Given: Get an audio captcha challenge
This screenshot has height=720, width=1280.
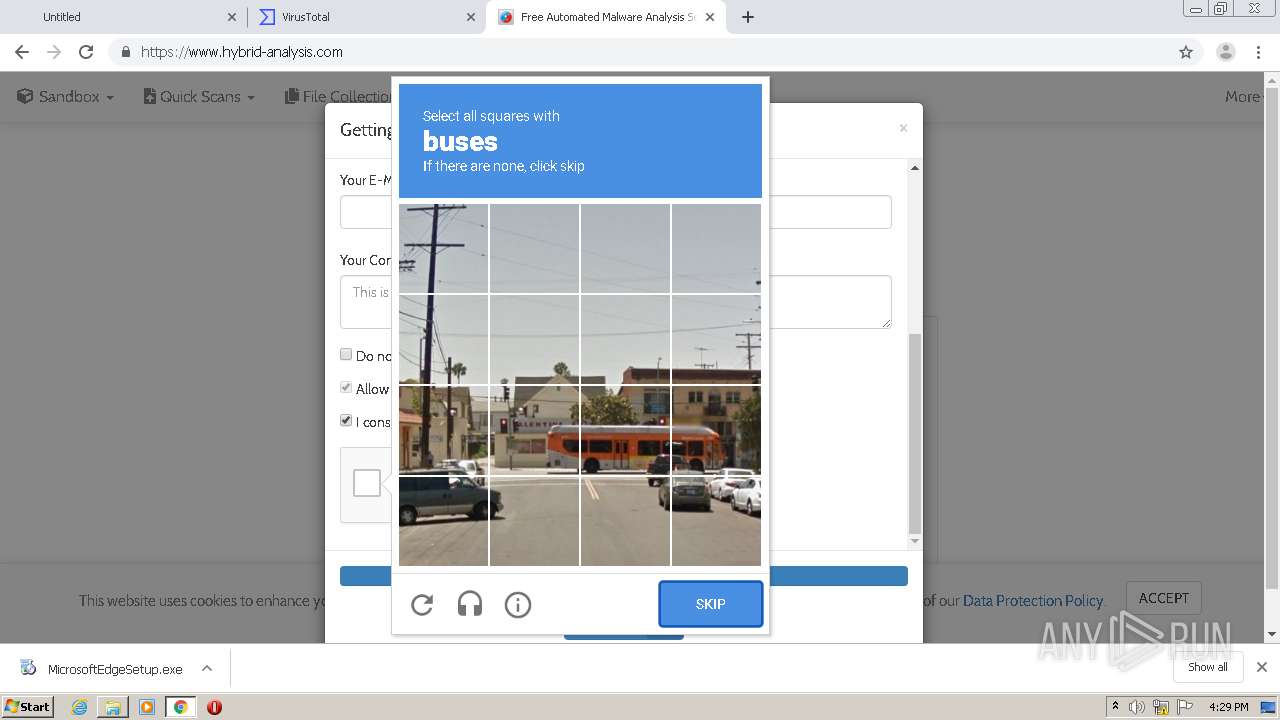Looking at the screenshot, I should click(470, 604).
